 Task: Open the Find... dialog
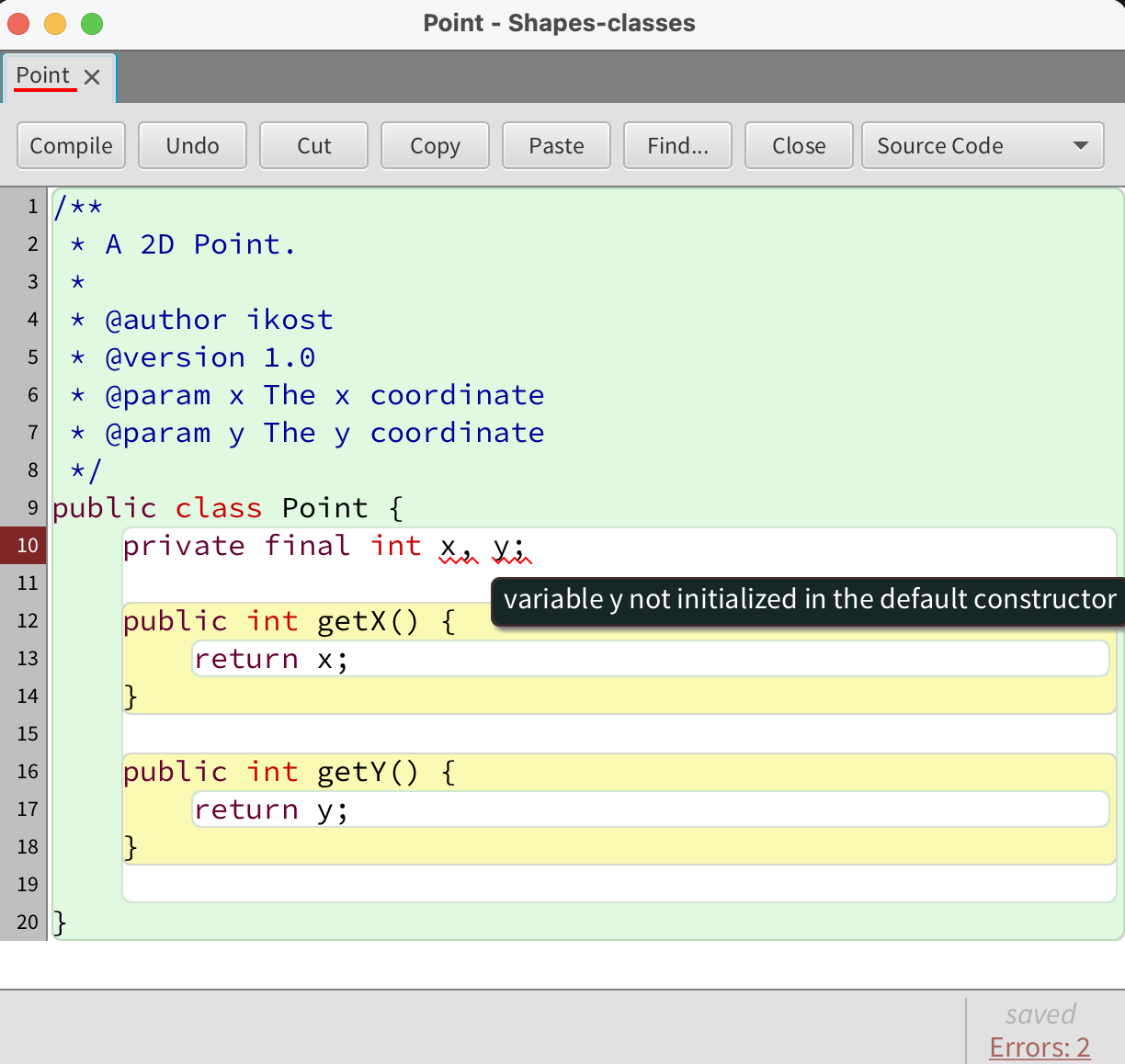click(x=677, y=146)
